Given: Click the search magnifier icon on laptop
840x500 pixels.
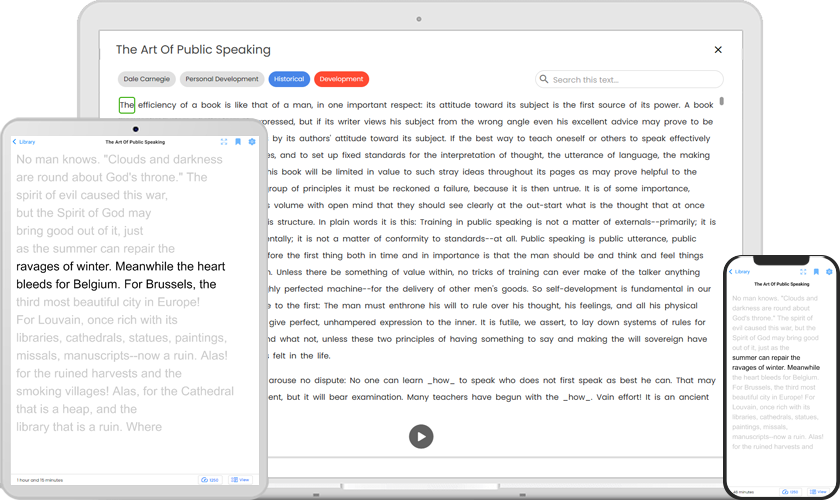Looking at the screenshot, I should 544,79.
